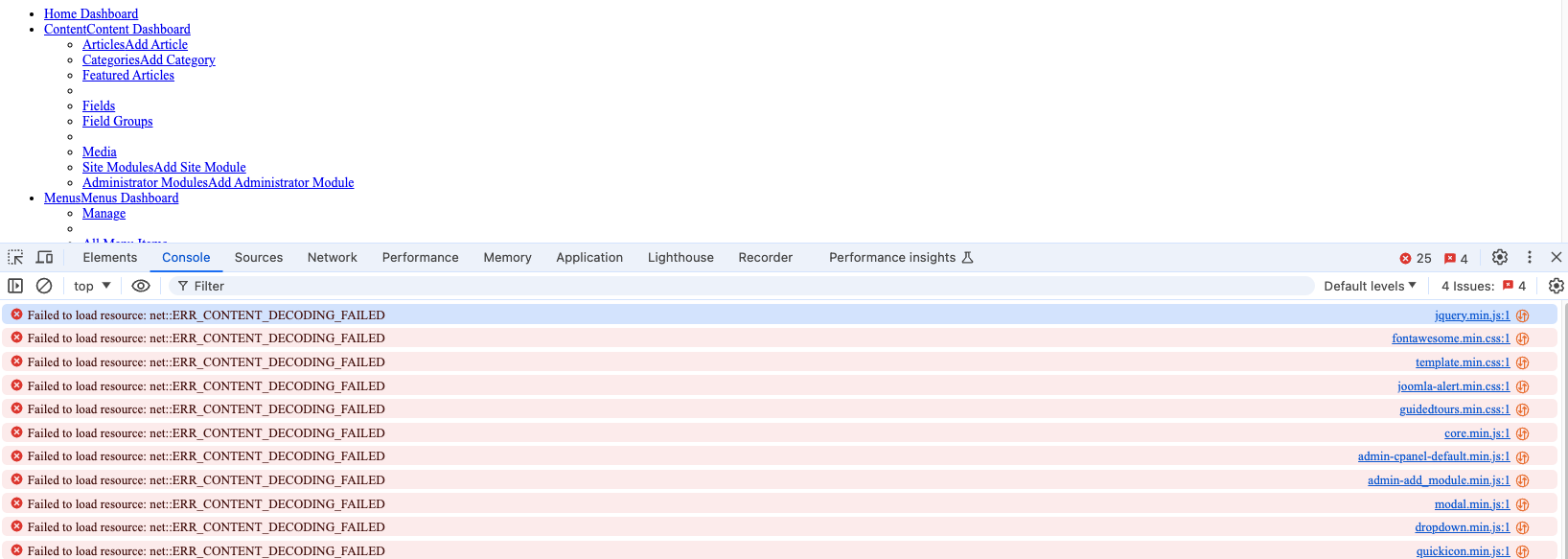Open the Categories Add Category link
This screenshot has height=559, width=1568.
pyautogui.click(x=149, y=59)
